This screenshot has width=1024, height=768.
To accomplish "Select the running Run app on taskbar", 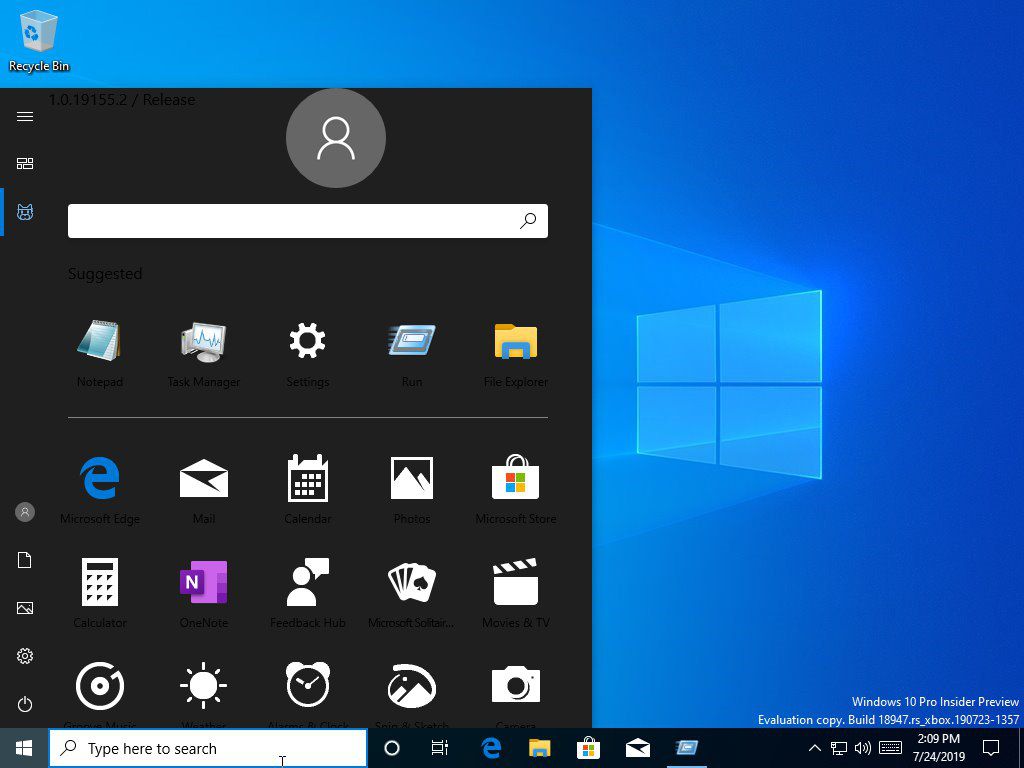I will (x=686, y=748).
